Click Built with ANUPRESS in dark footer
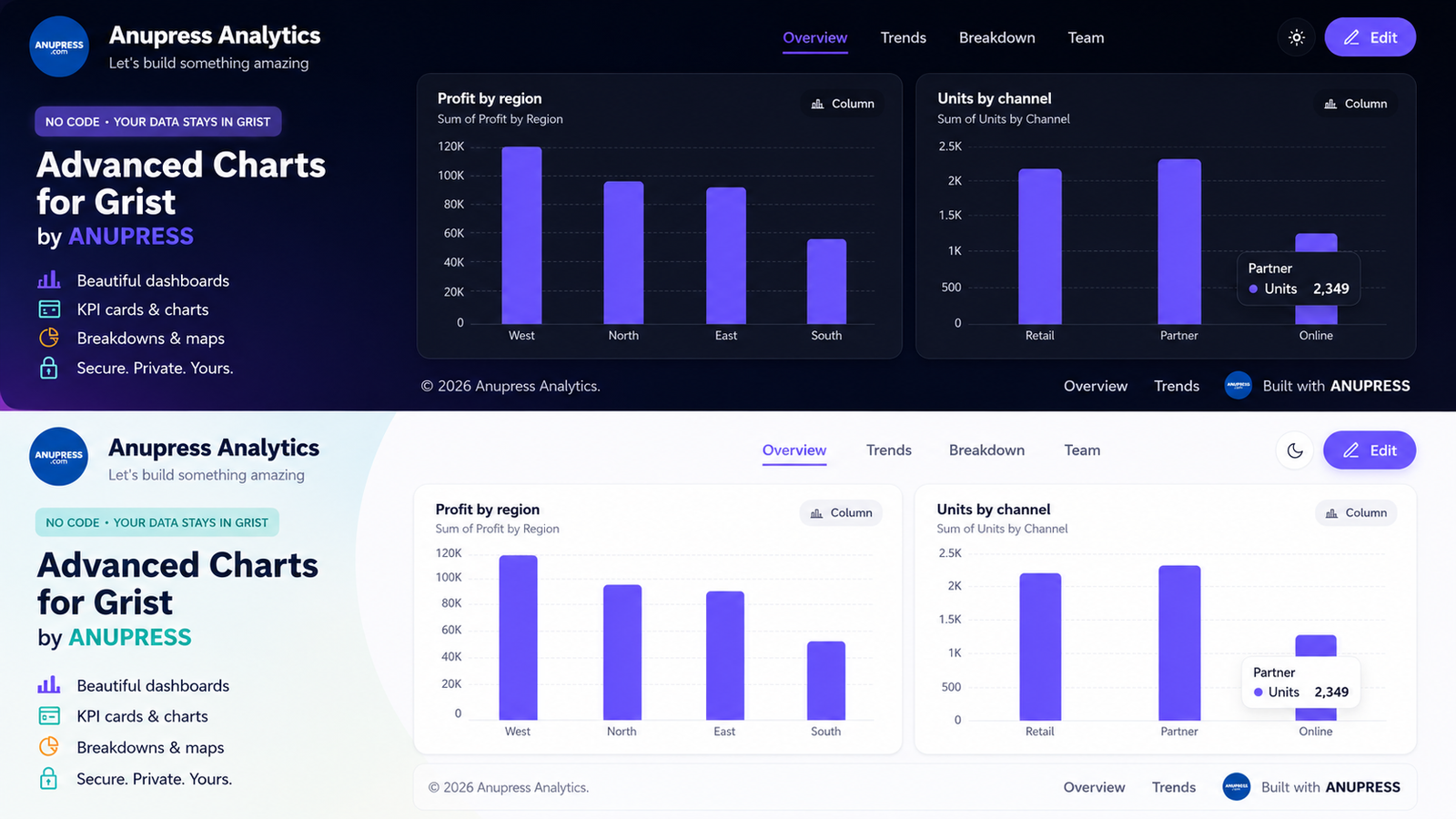The width and height of the screenshot is (1456, 819). [x=1336, y=386]
